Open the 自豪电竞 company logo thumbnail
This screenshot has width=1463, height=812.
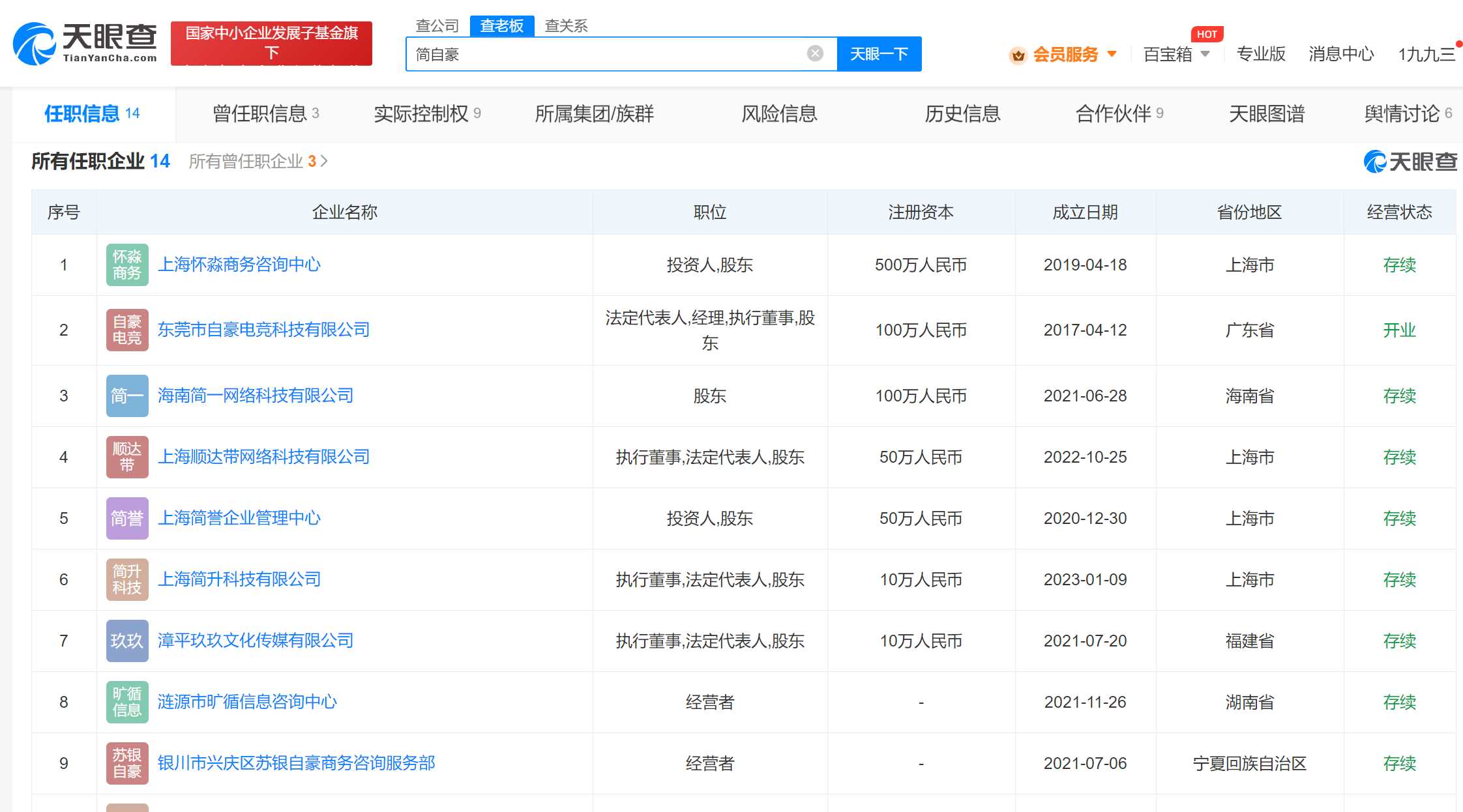coord(127,330)
